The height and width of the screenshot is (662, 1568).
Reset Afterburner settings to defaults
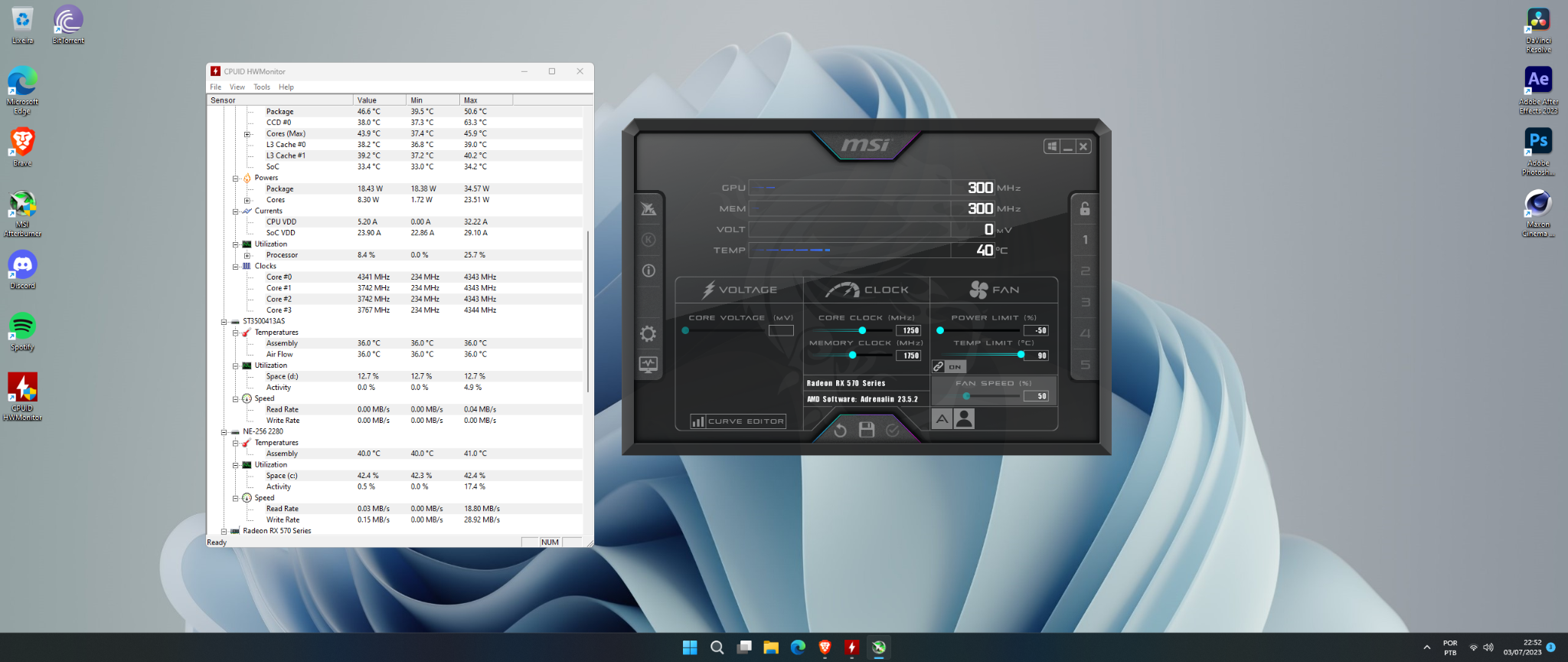pos(840,430)
